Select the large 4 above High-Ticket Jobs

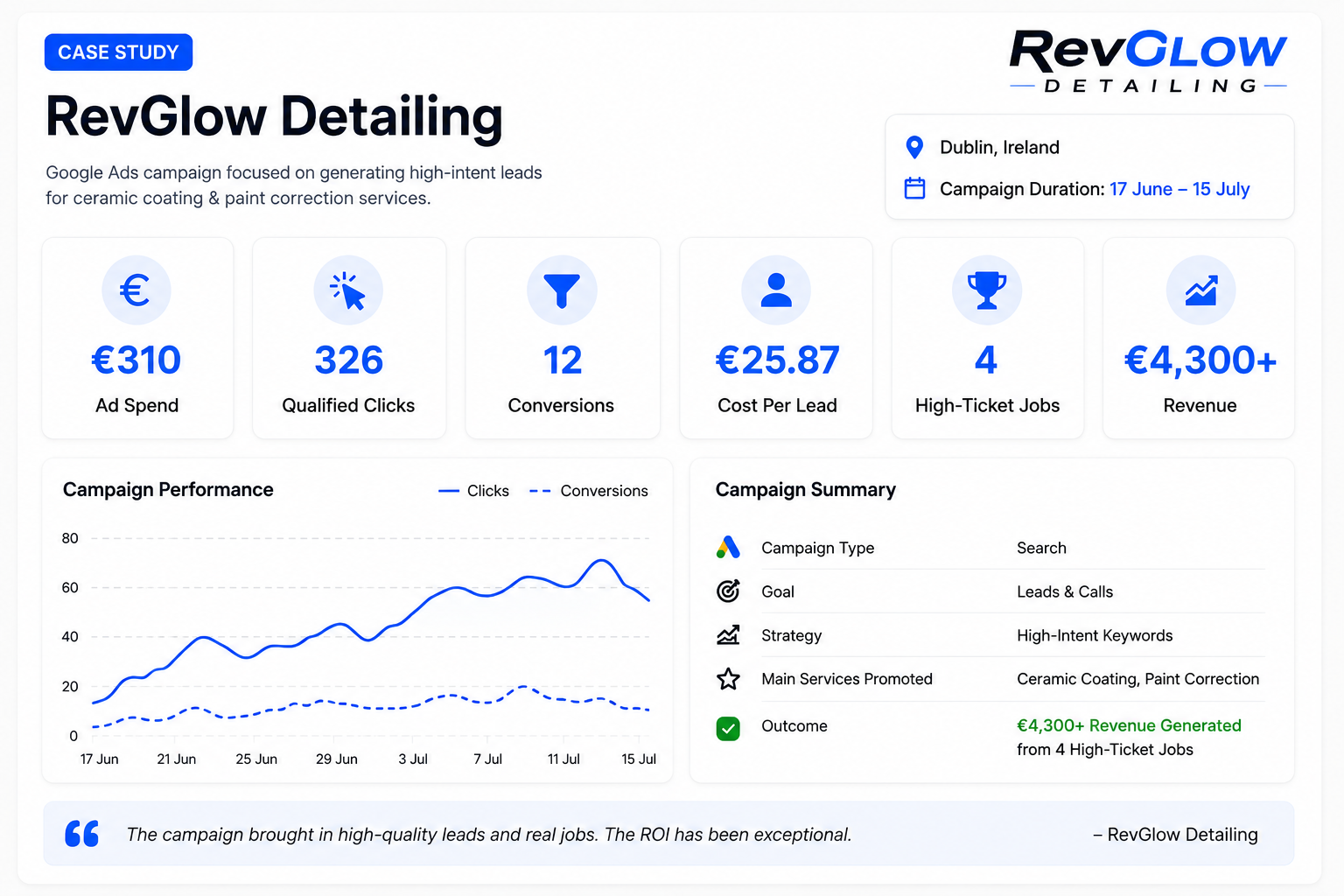(x=986, y=360)
